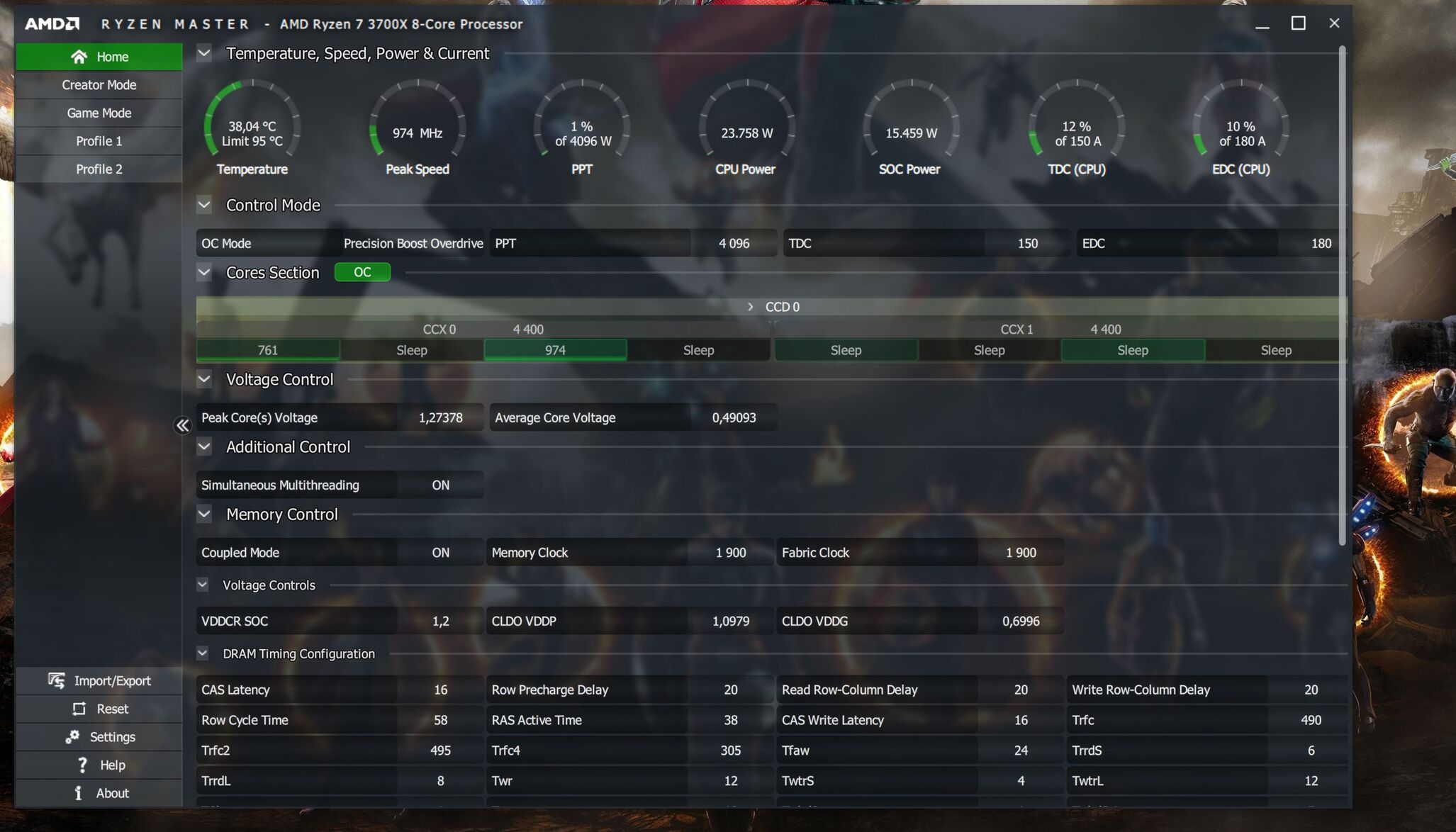Click Trfc4 value 305
The height and width of the screenshot is (832, 1456).
coord(730,750)
